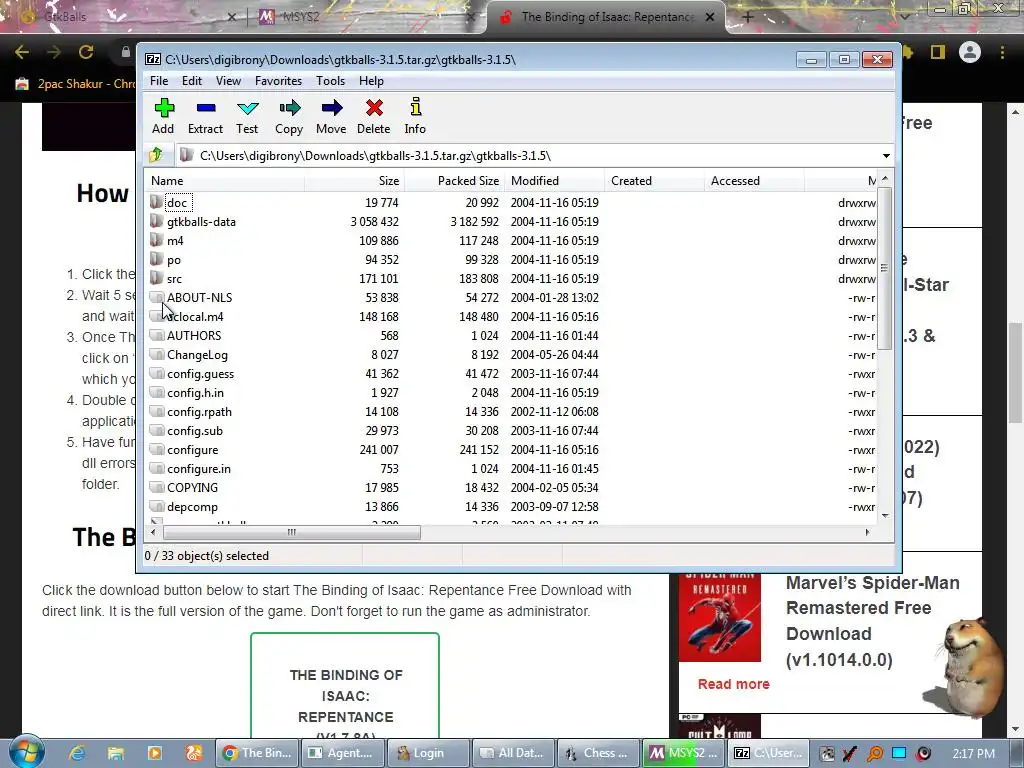Select the config.rpath file row
Screen dimensions: 1024x768
(x=512, y=411)
